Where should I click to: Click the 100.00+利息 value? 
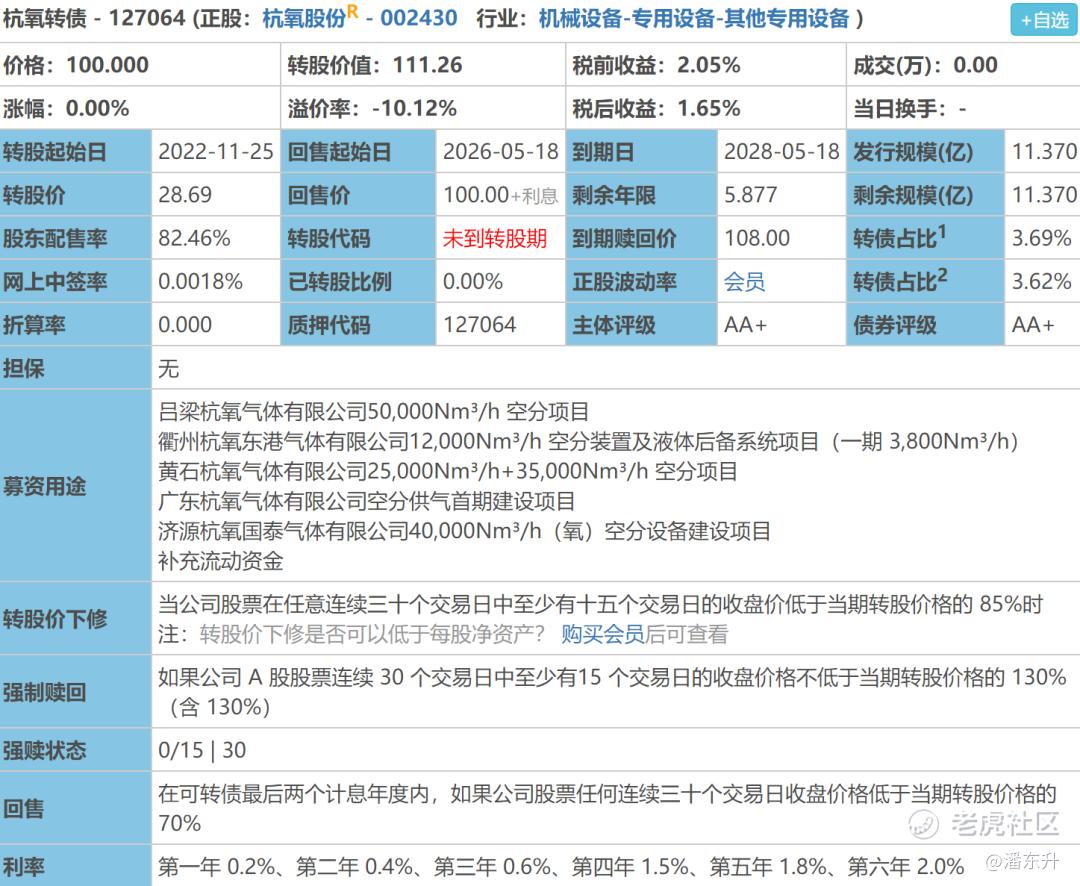500,195
